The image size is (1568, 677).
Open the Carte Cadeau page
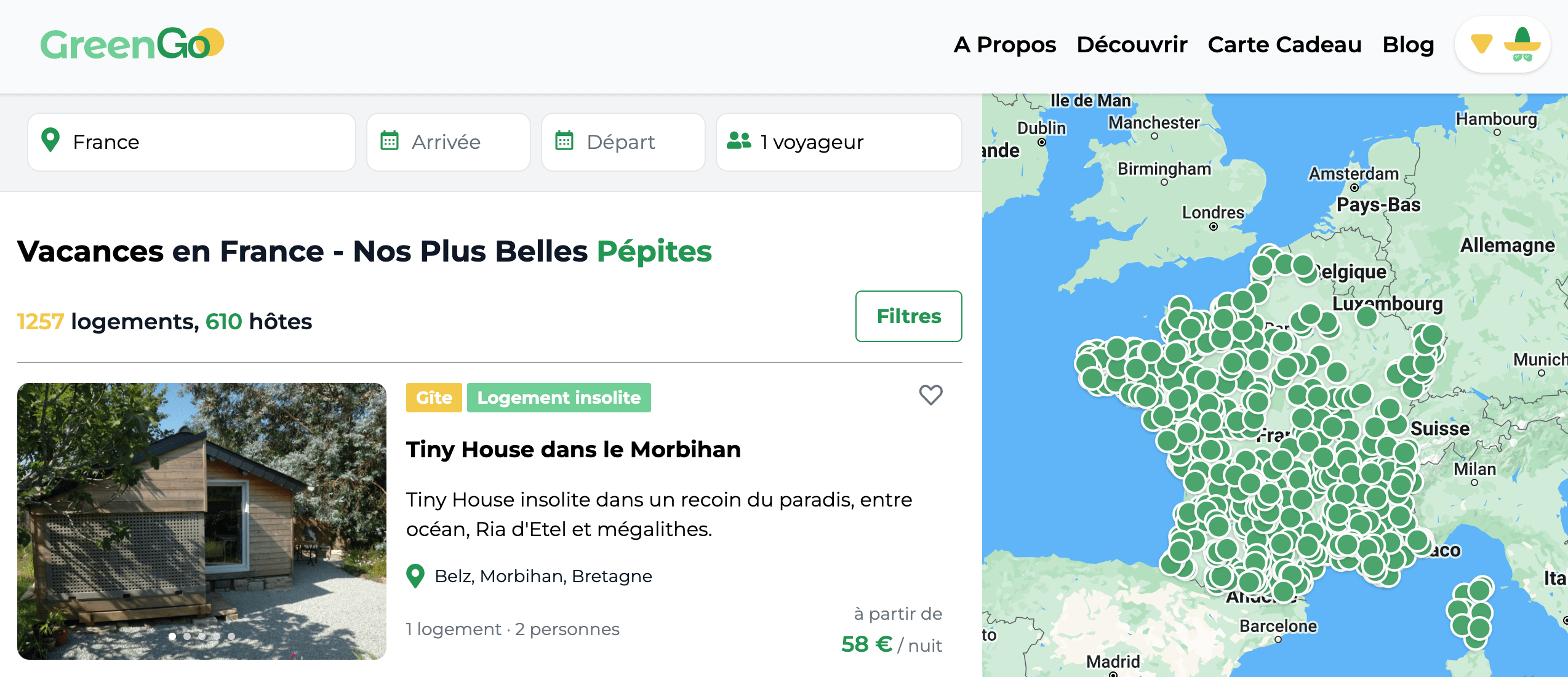click(1284, 44)
